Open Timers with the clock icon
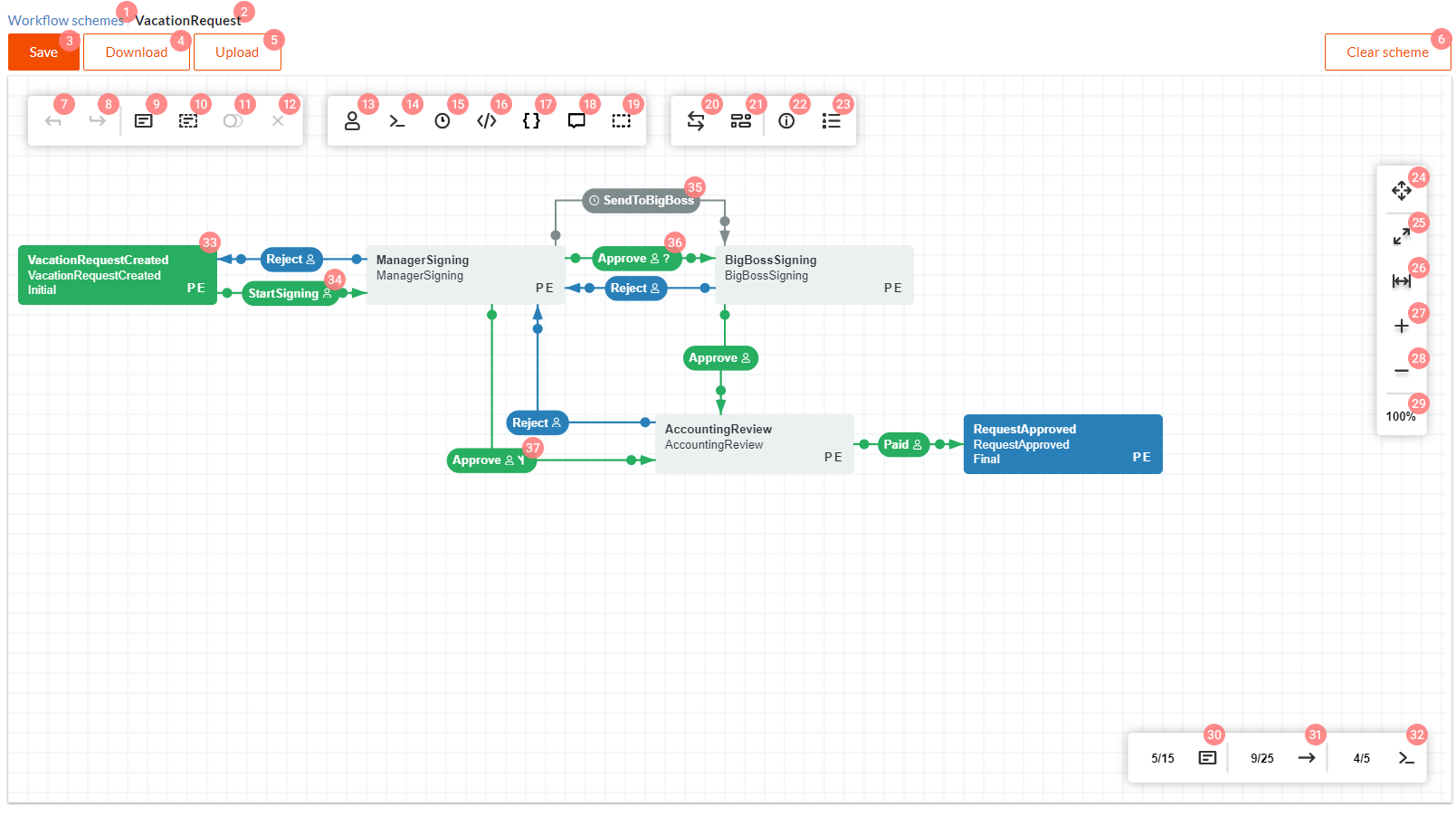Image resolution: width=1456 pixels, height=816 pixels. click(443, 121)
